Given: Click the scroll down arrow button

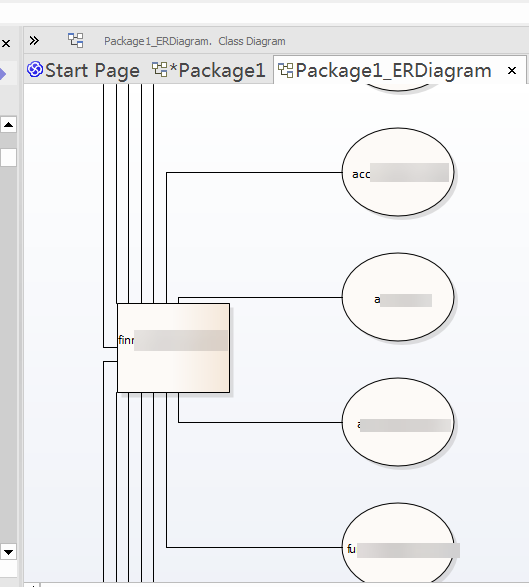Looking at the screenshot, I should click(8, 552).
